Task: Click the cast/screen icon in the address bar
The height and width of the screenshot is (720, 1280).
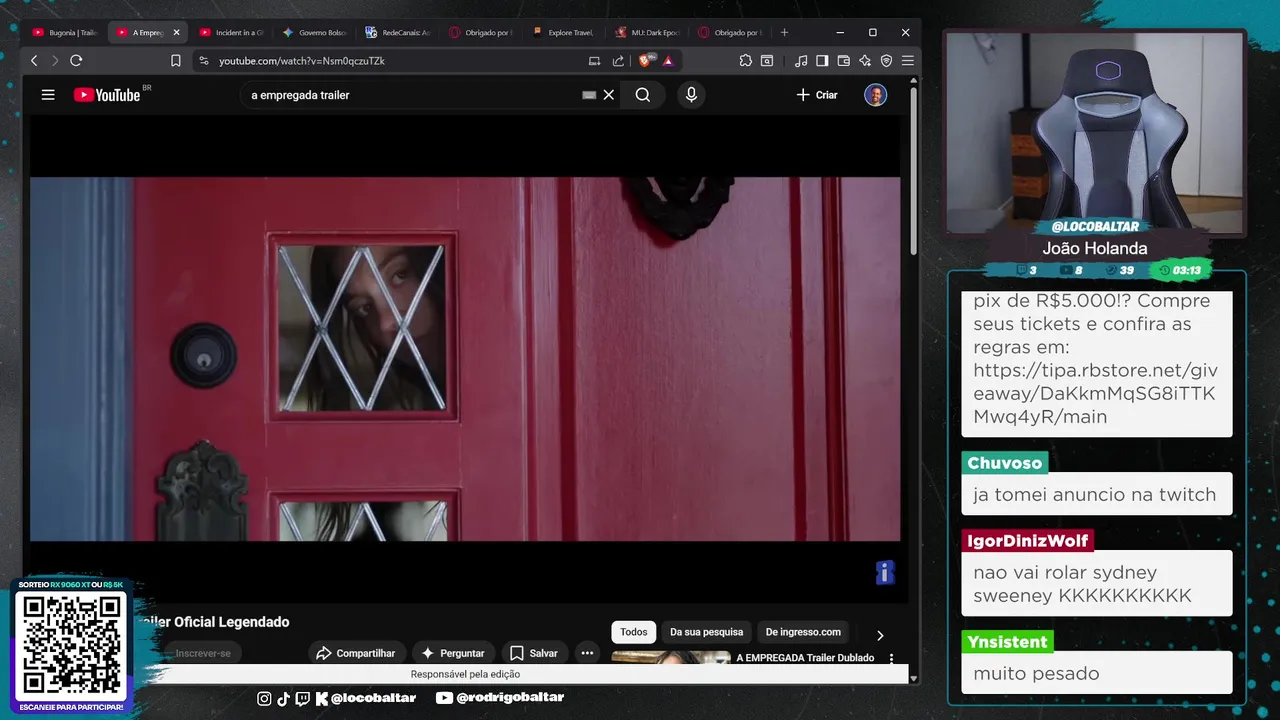Action: tap(594, 61)
